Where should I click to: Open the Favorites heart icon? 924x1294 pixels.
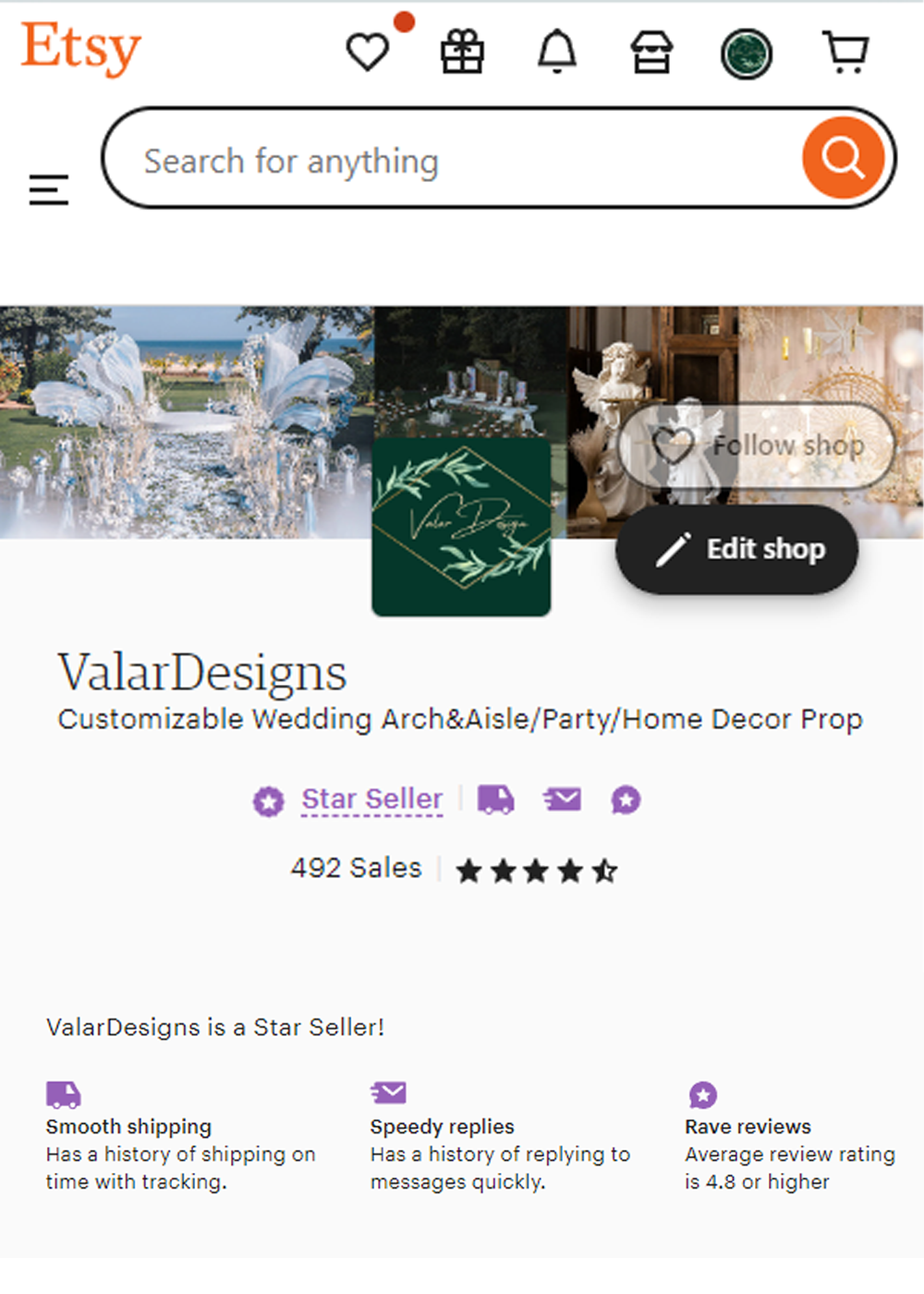coord(368,52)
